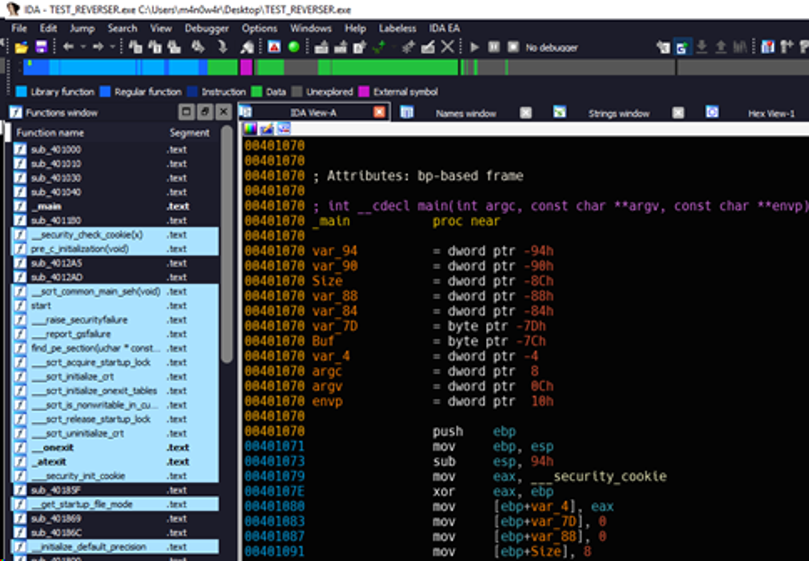Click the open file folder icon
Viewport: 810px width, 562px height.
coord(20,47)
